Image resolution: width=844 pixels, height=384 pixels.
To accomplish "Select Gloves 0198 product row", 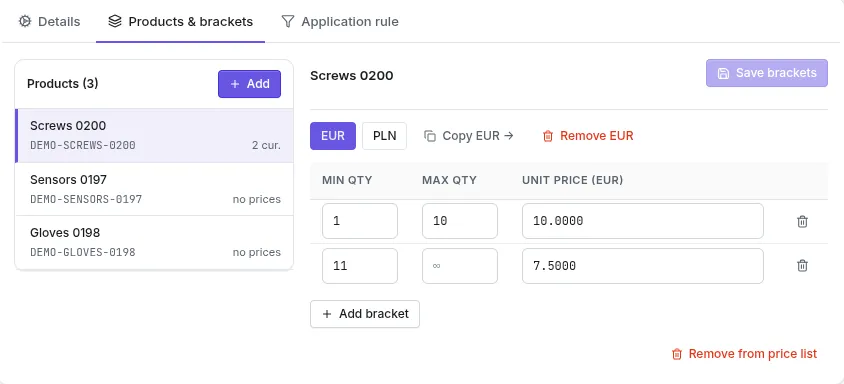I will (x=154, y=242).
